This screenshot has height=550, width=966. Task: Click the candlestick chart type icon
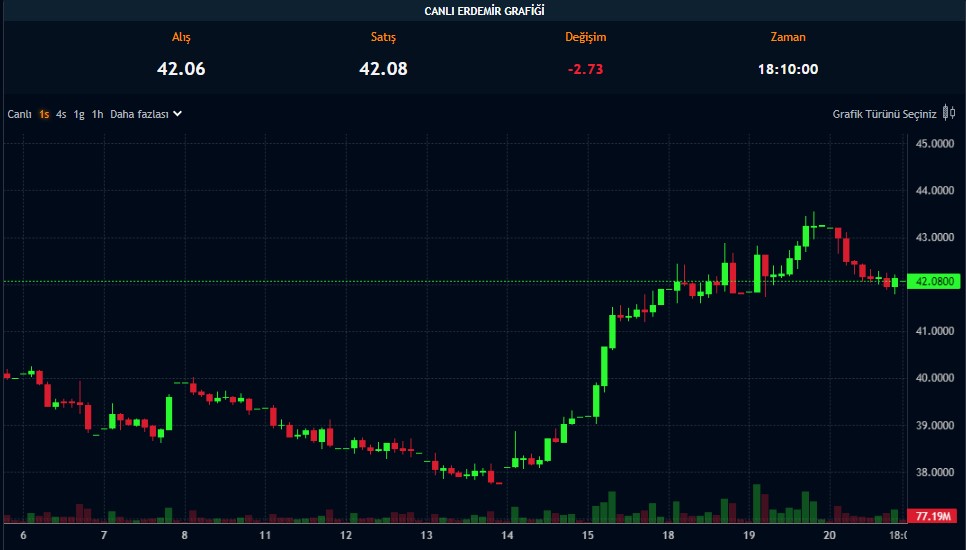point(949,114)
